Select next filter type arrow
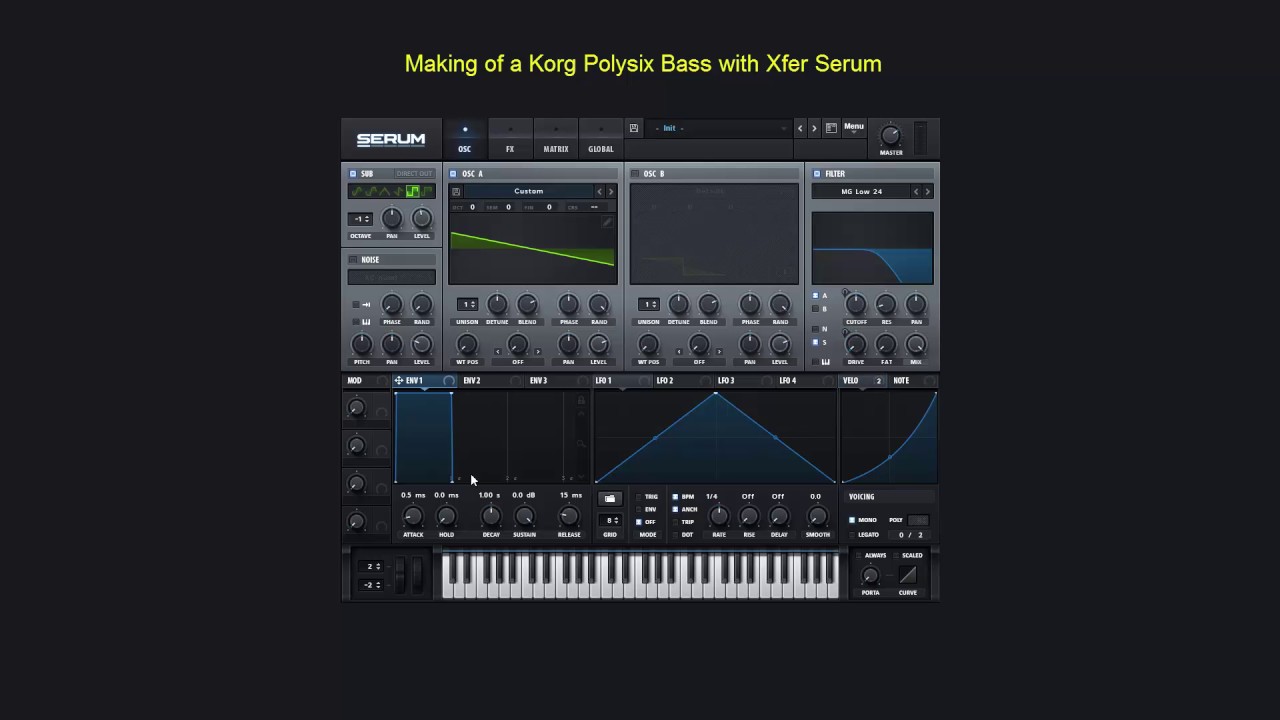 click(x=927, y=191)
